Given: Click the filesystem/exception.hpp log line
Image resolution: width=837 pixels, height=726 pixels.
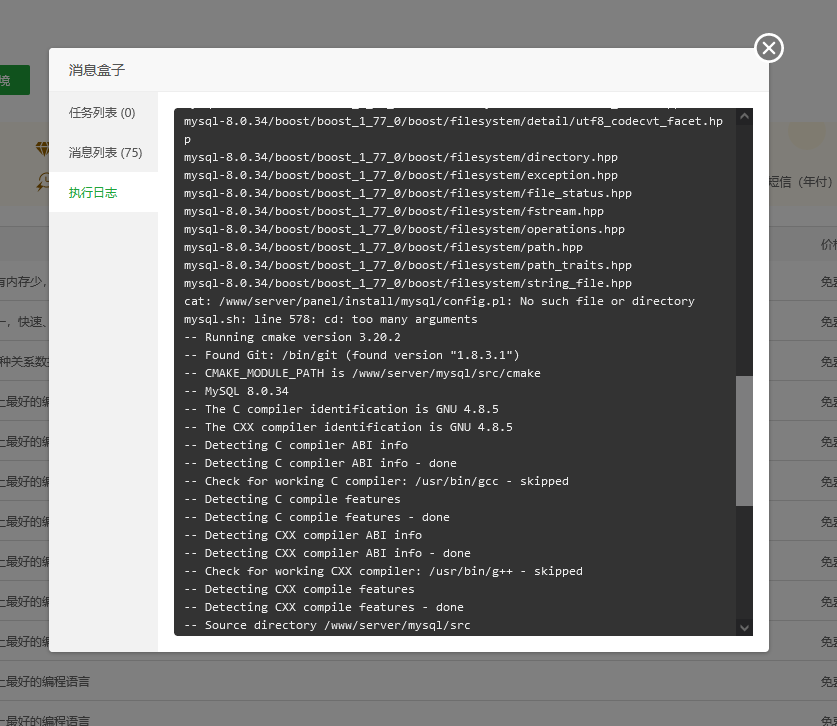Looking at the screenshot, I should click(400, 175).
